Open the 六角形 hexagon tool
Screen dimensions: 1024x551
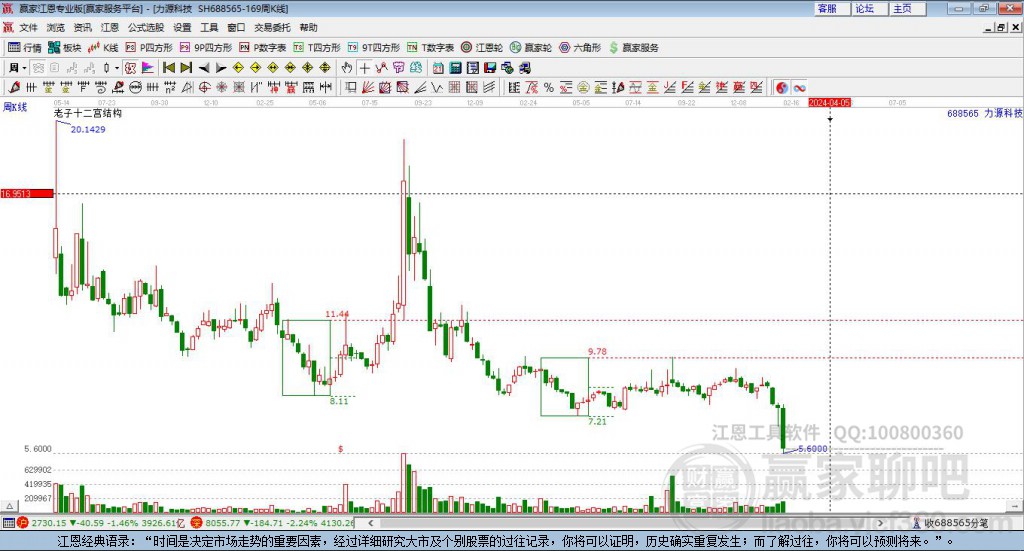(580, 48)
